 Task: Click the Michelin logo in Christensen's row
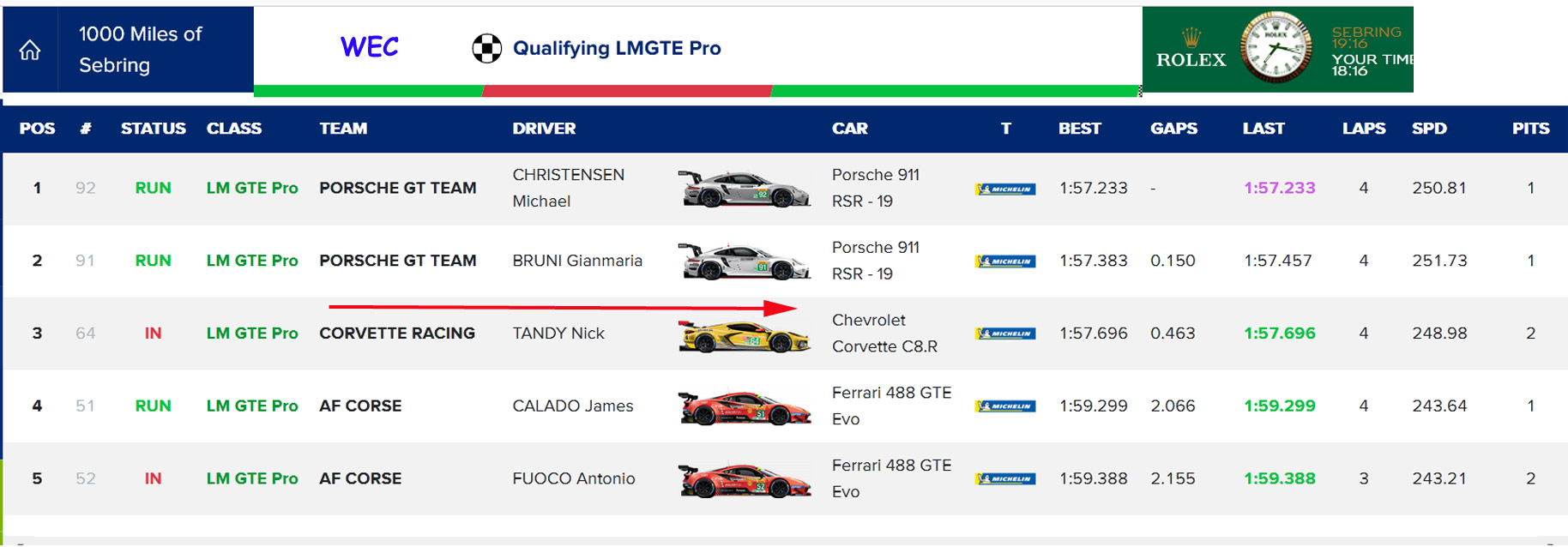point(1005,189)
